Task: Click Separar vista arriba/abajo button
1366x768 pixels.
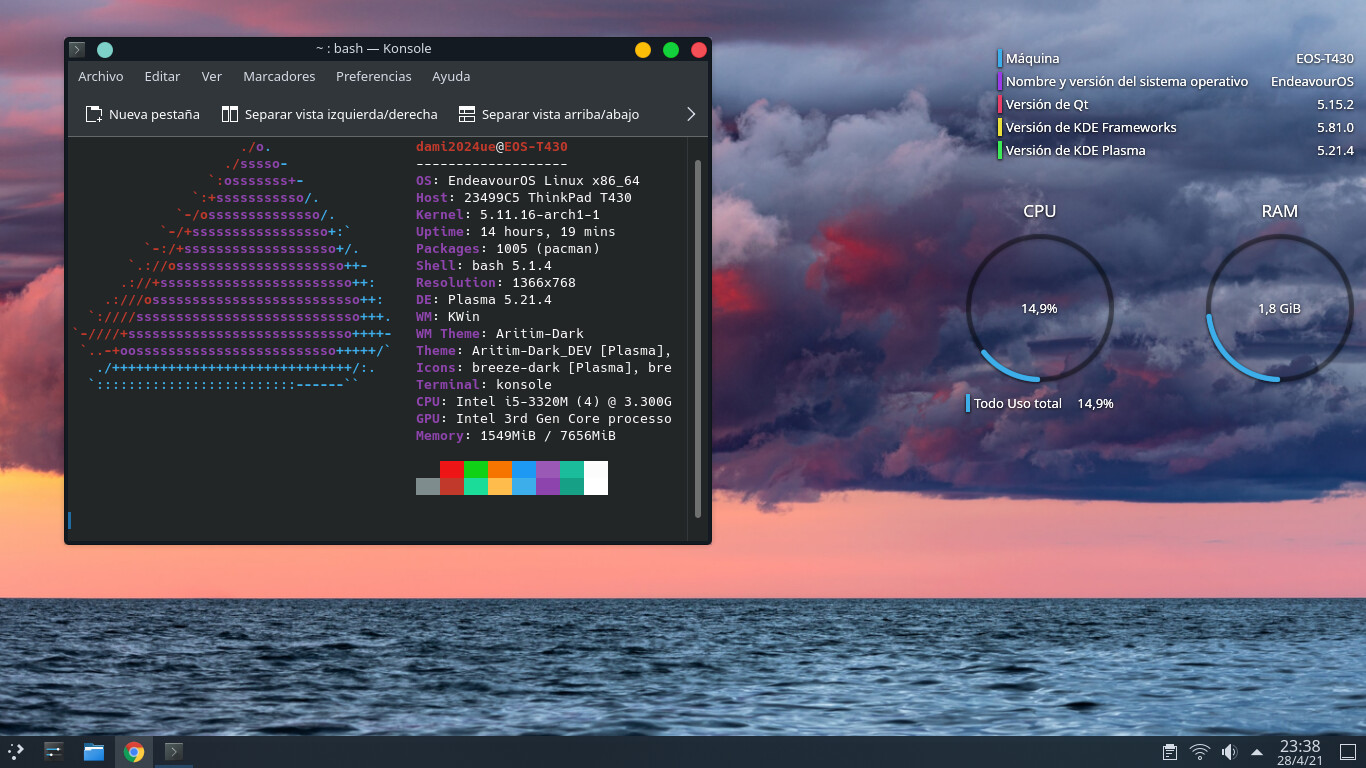Action: [x=548, y=114]
